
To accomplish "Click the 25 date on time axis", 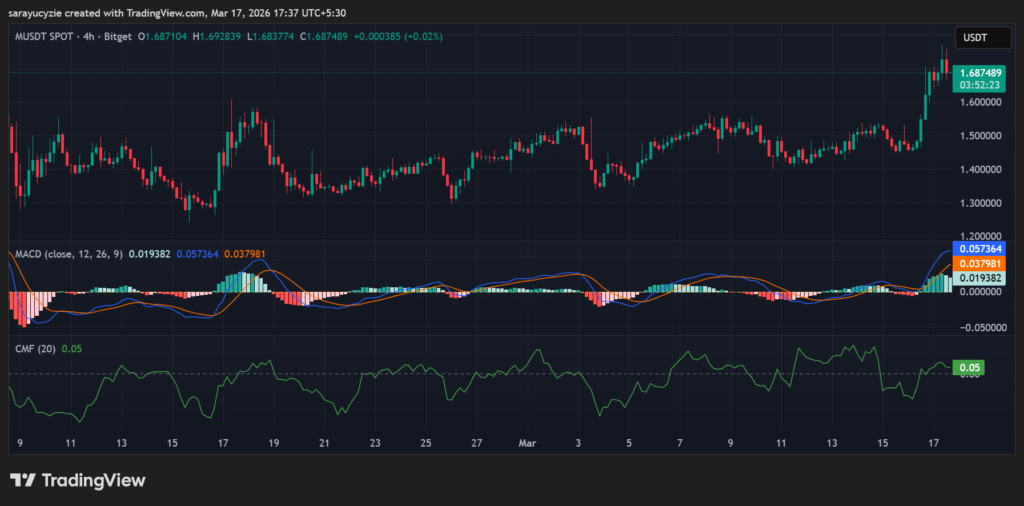I will tap(426, 441).
